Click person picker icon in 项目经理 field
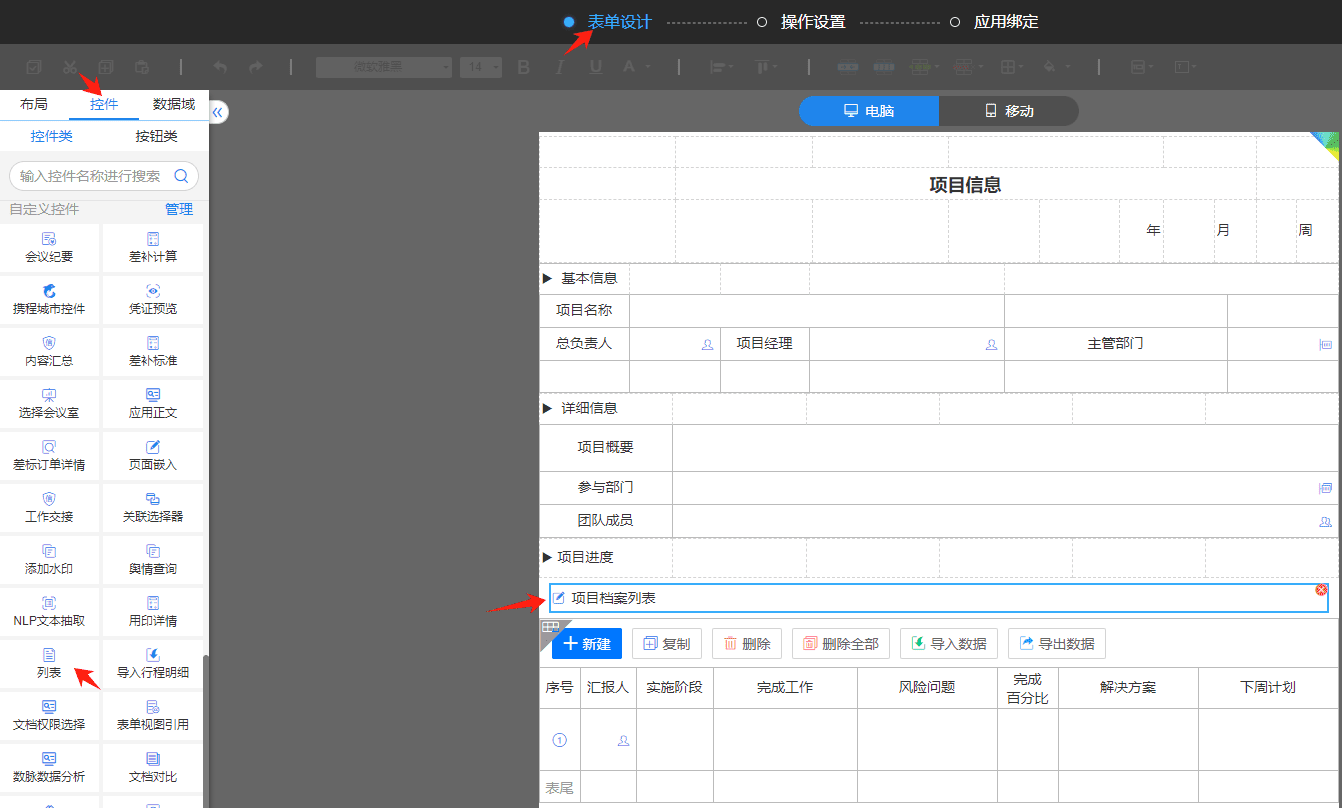Image resolution: width=1342 pixels, height=808 pixels. click(x=992, y=344)
